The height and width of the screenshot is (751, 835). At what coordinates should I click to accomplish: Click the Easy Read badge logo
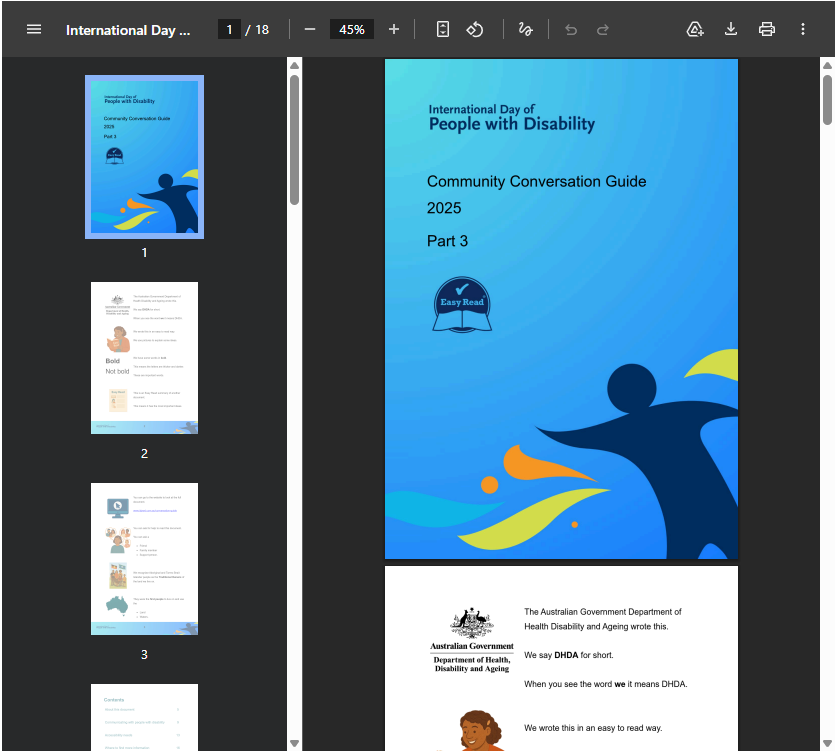pos(462,305)
